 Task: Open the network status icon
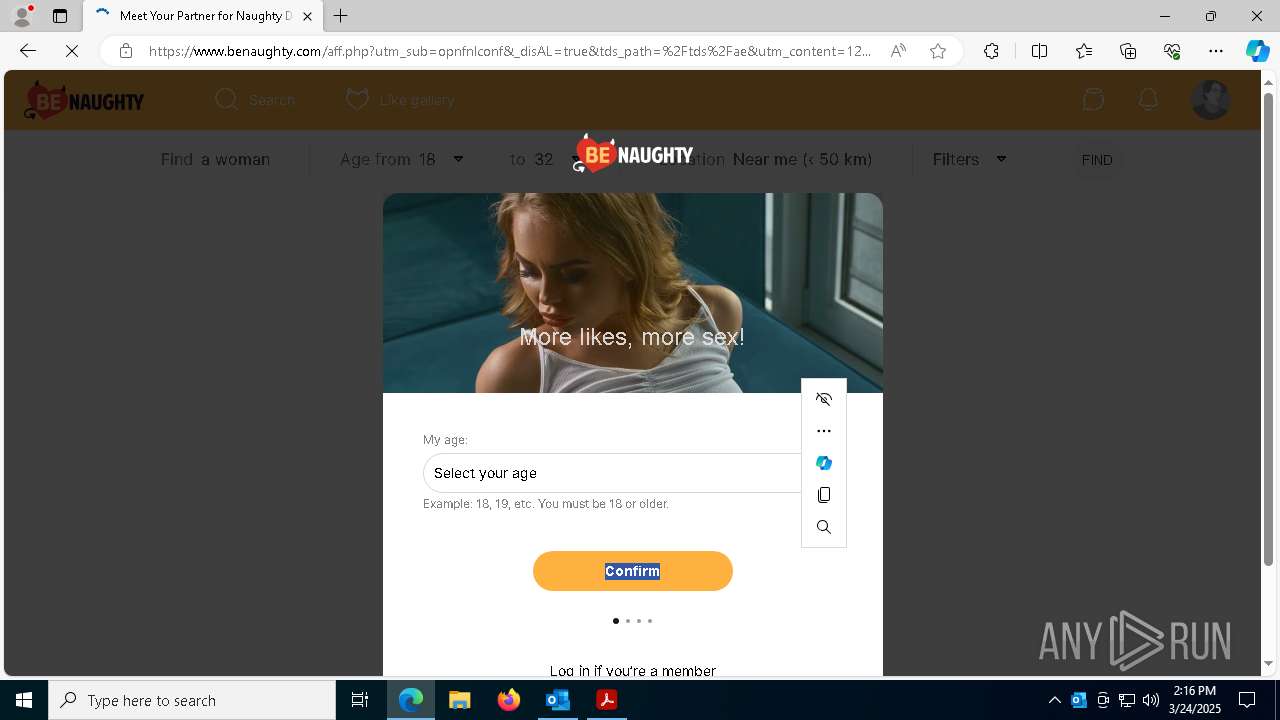1127,700
